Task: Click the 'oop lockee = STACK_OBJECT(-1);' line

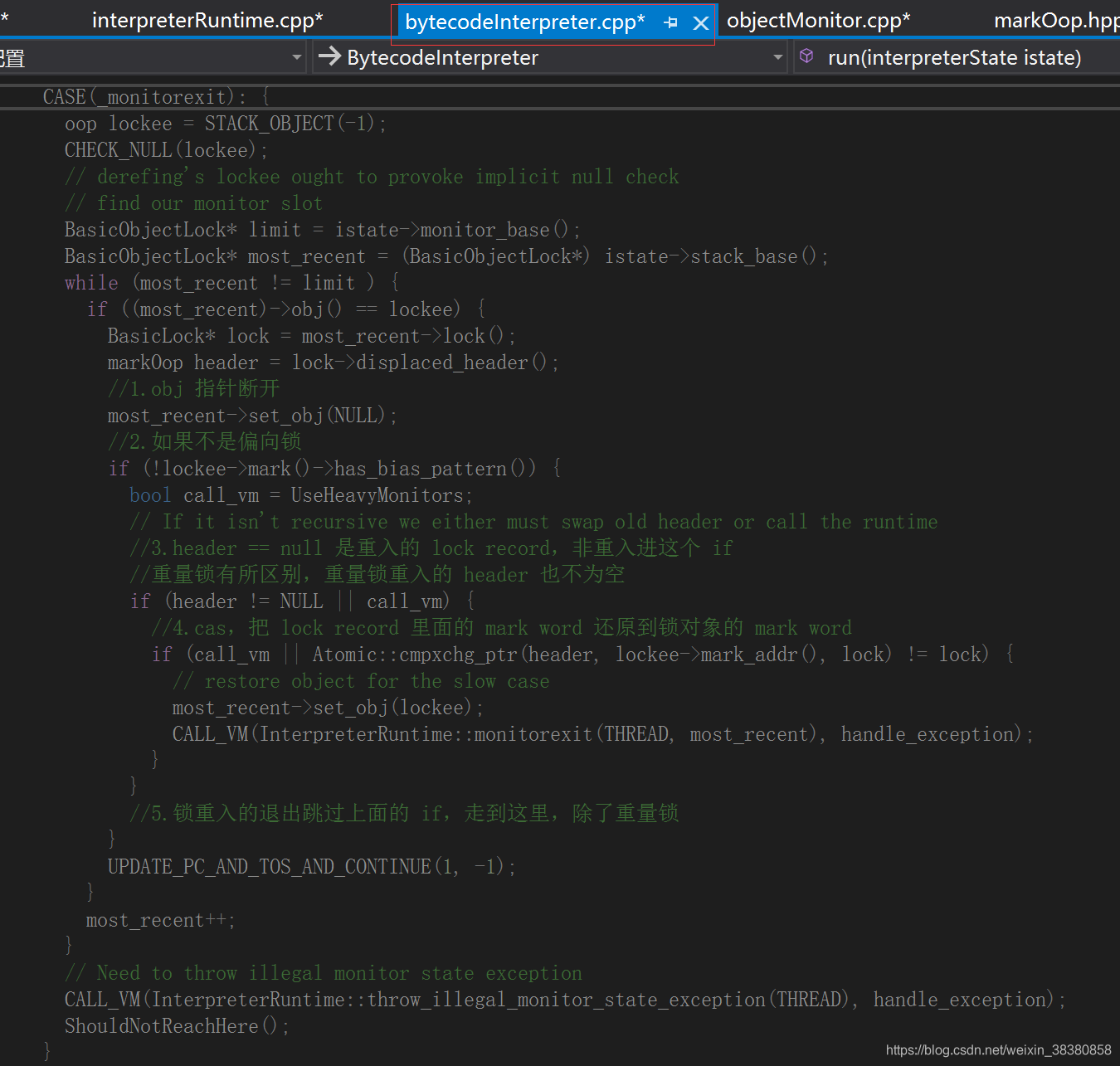Action: coord(226,124)
